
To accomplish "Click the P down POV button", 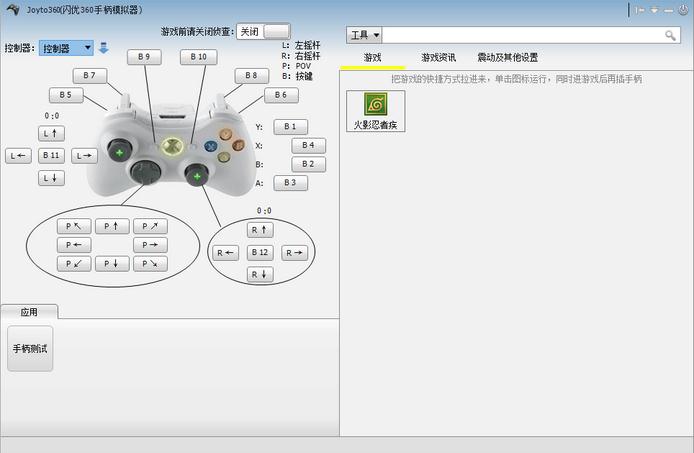I will 112,263.
